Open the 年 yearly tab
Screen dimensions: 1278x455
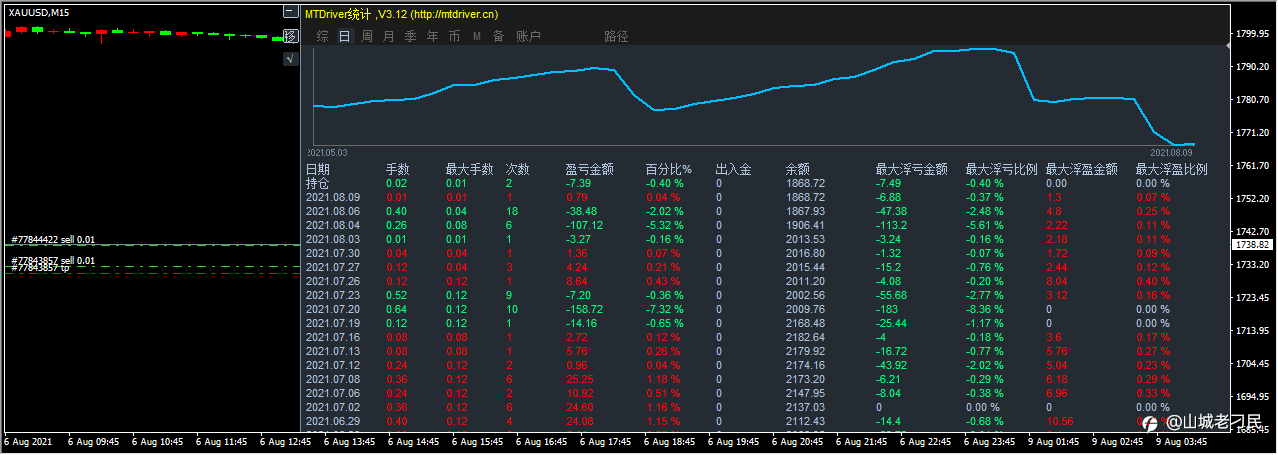point(432,37)
